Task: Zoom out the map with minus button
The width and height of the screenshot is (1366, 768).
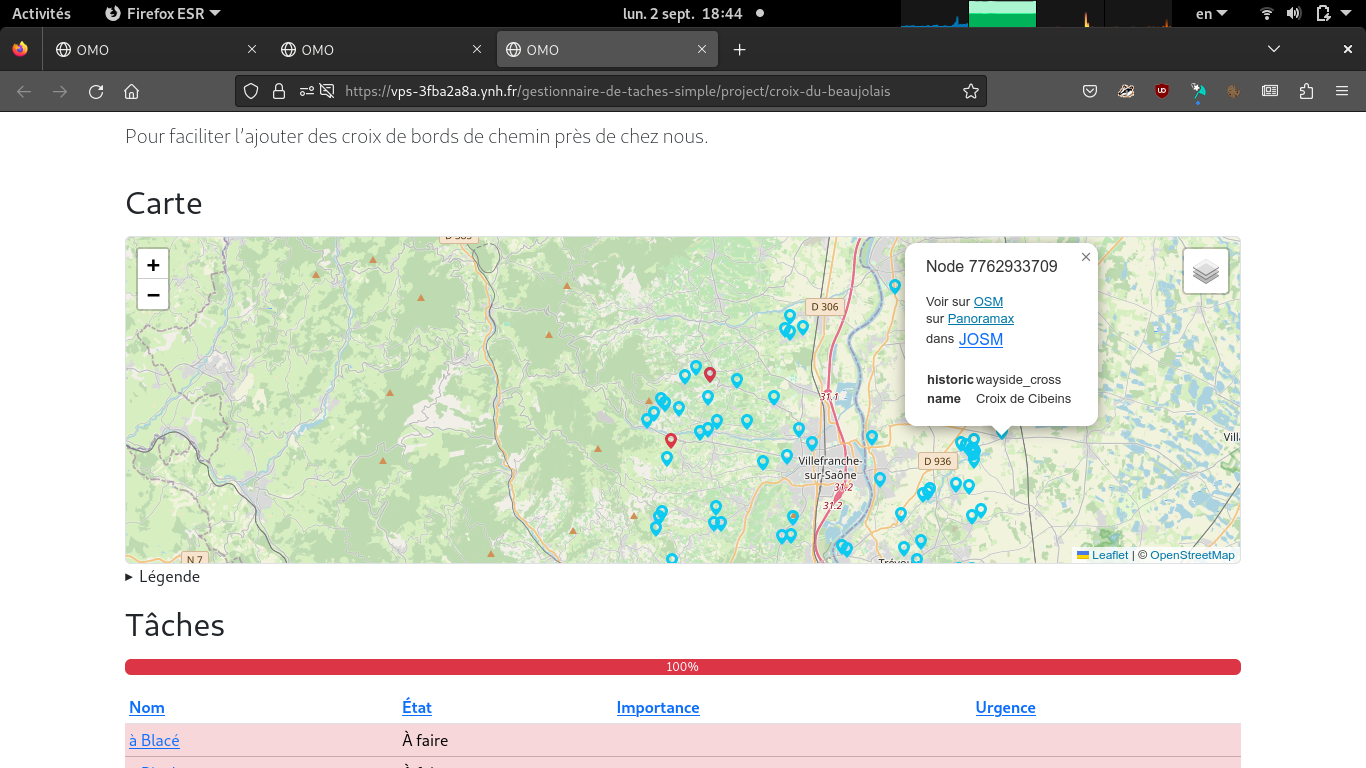Action: (153, 295)
